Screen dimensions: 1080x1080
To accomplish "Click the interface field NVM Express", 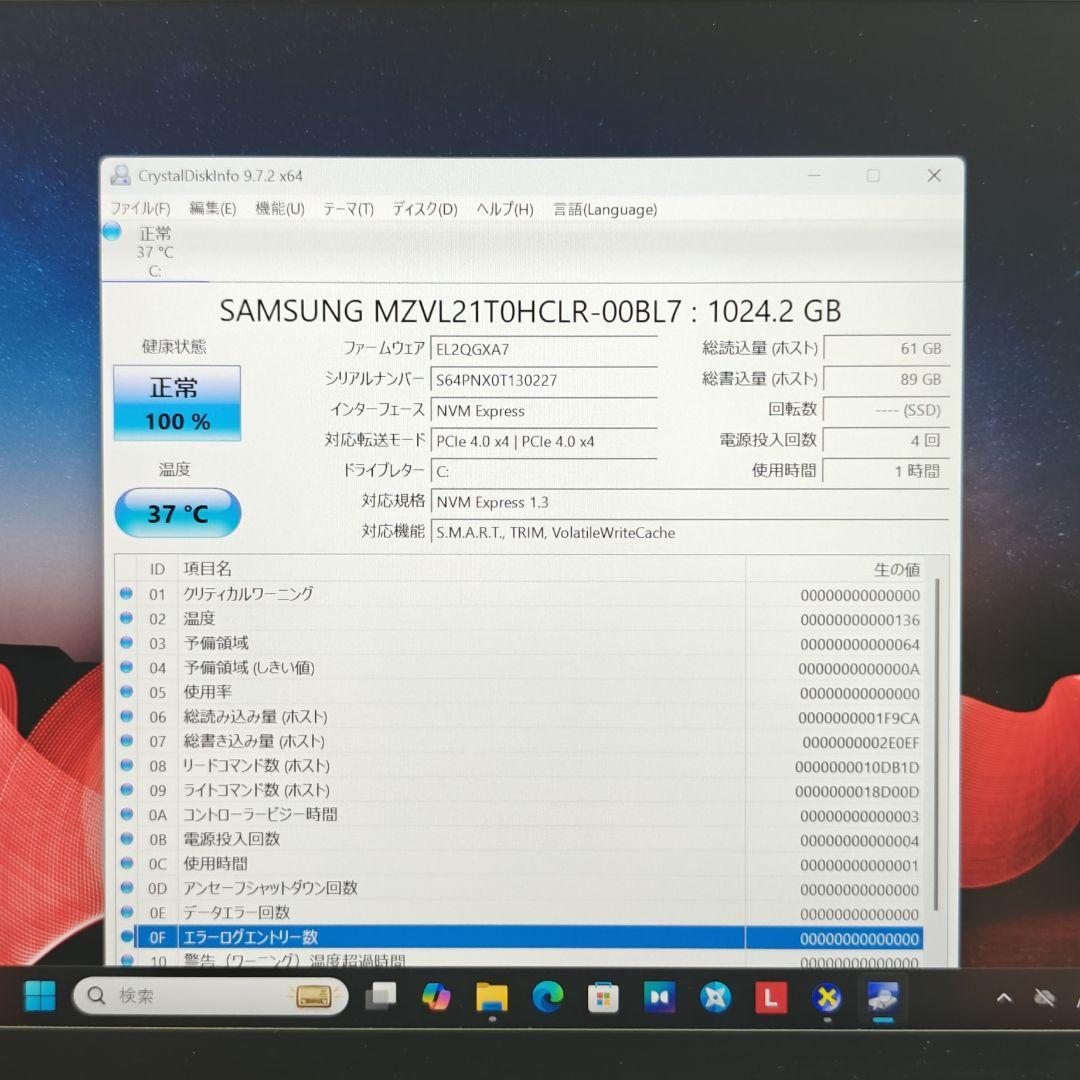I will coord(544,411).
